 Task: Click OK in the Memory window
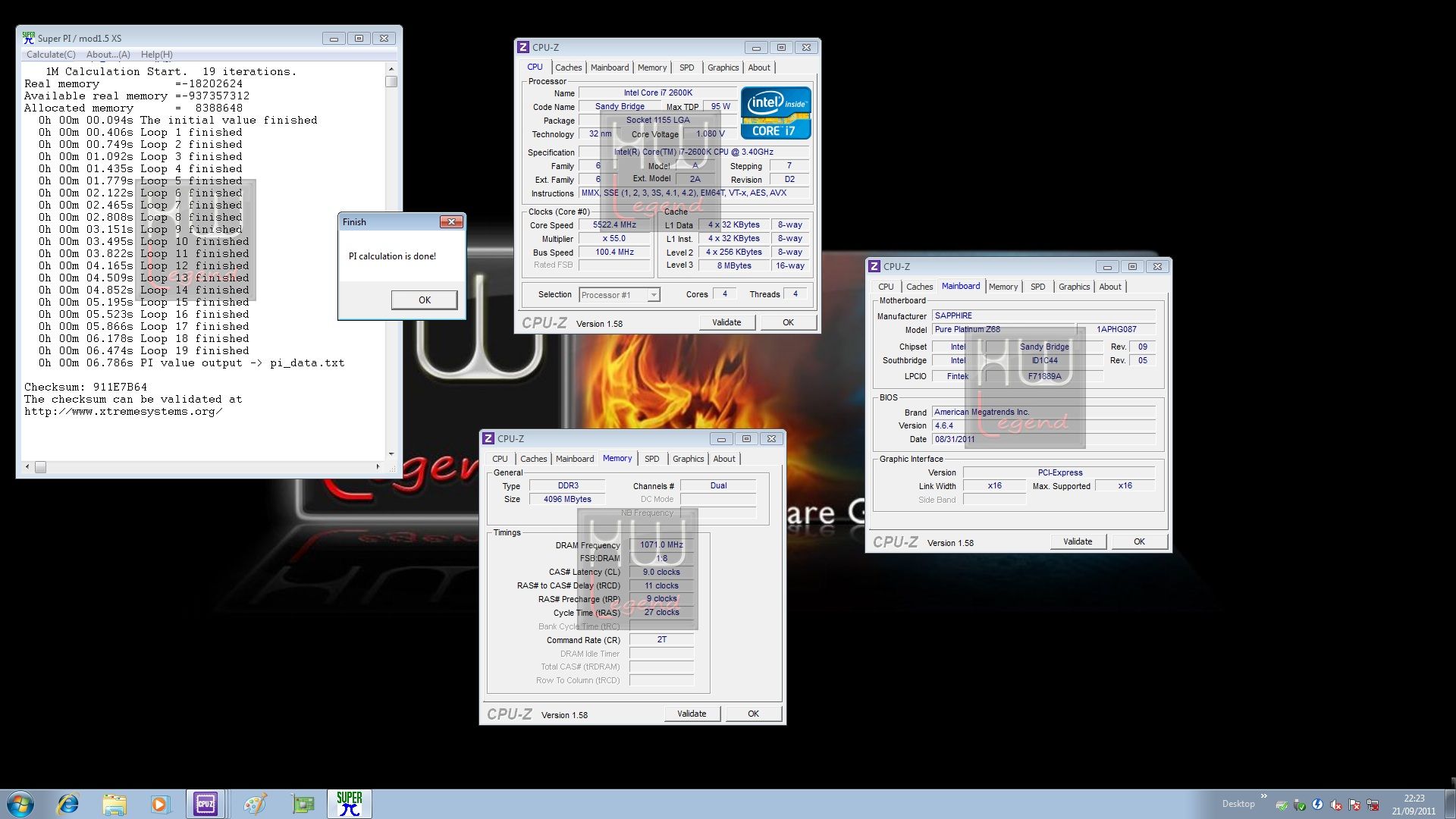pos(753,714)
